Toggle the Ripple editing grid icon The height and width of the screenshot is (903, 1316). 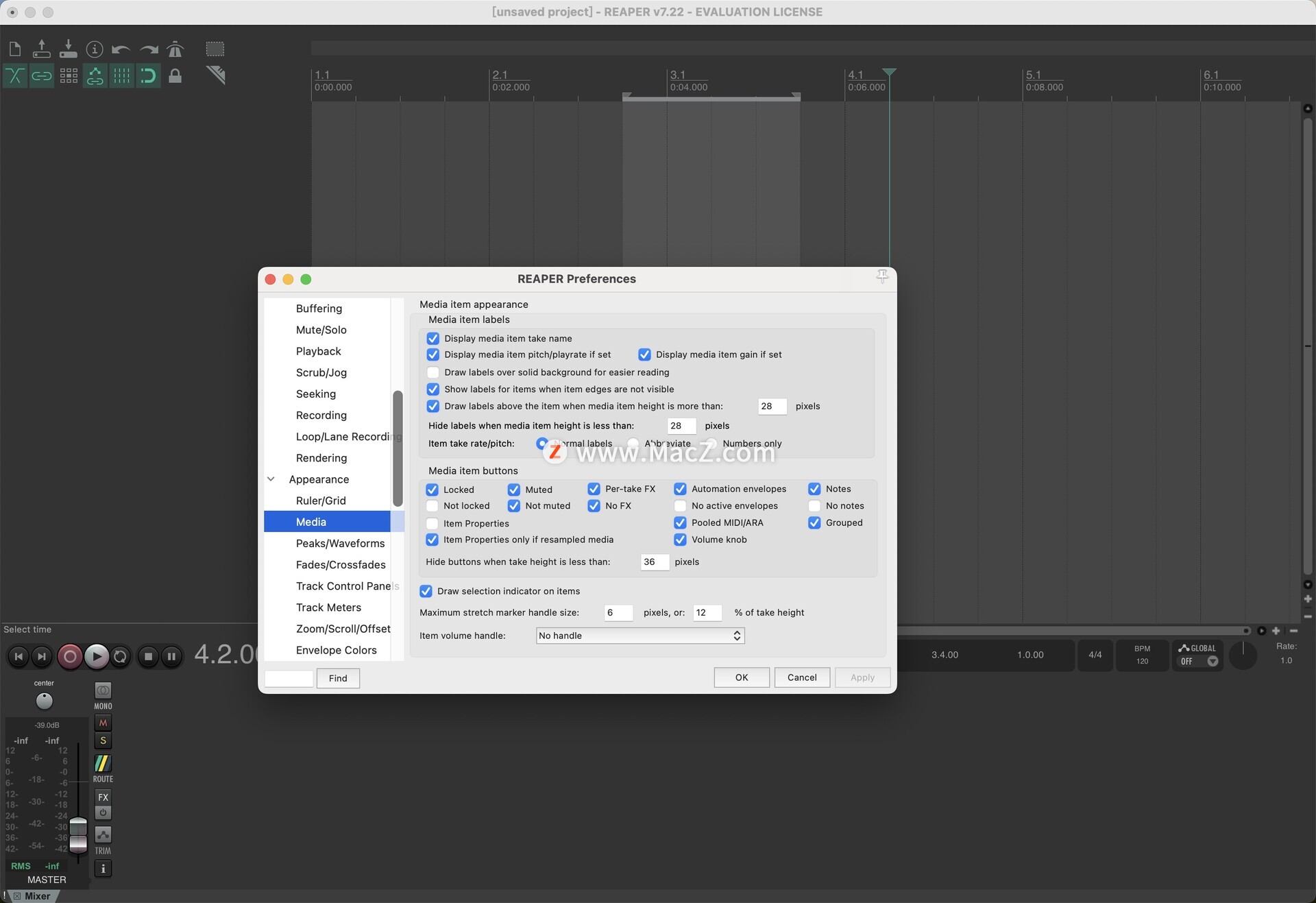coord(69,75)
